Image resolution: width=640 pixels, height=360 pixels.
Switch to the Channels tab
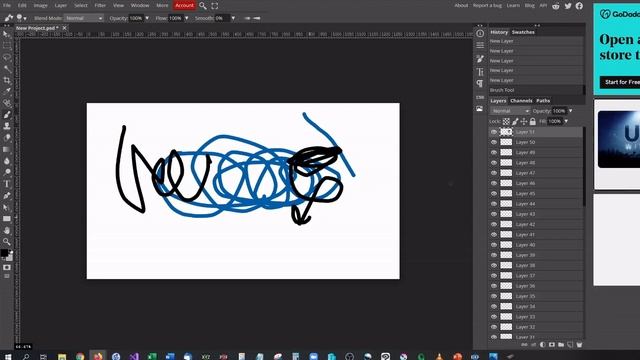click(x=521, y=101)
